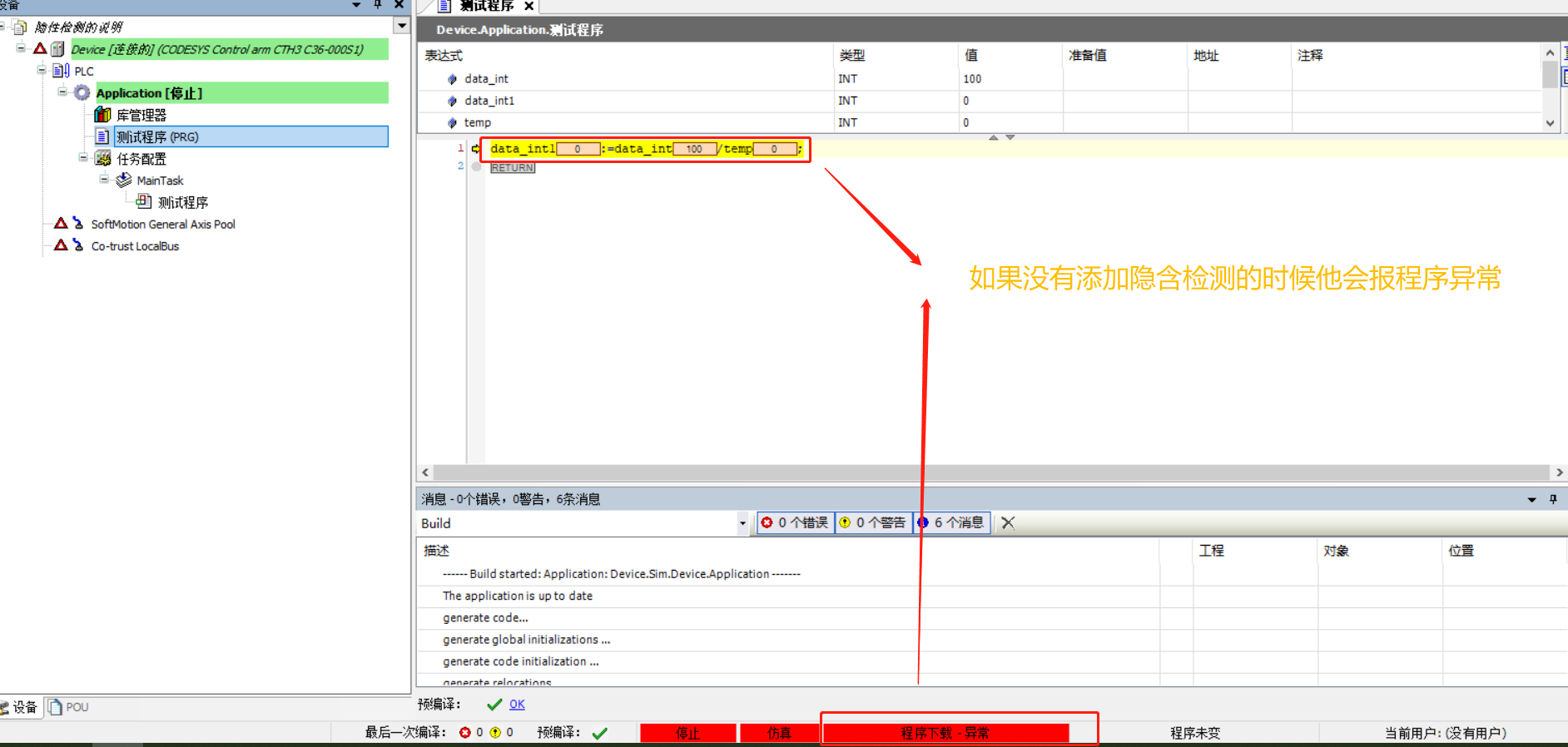Pin the device panel
The image size is (1568, 747).
click(378, 4)
